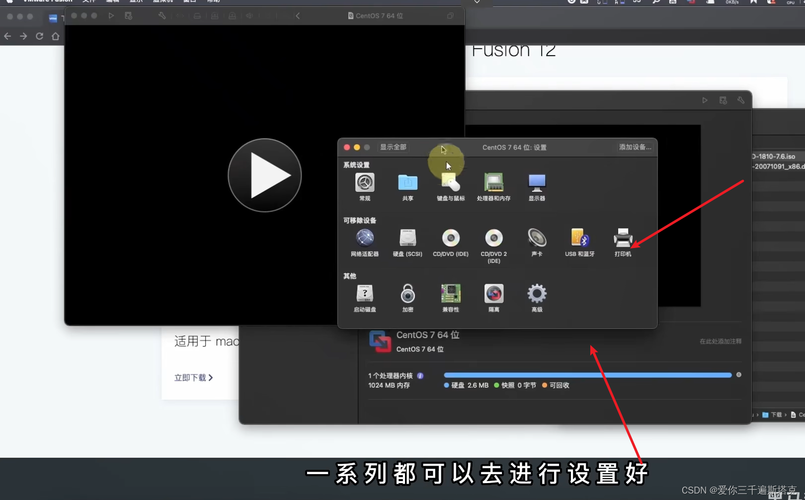Open 常规 (General) settings icon
The width and height of the screenshot is (805, 500).
pos(365,183)
